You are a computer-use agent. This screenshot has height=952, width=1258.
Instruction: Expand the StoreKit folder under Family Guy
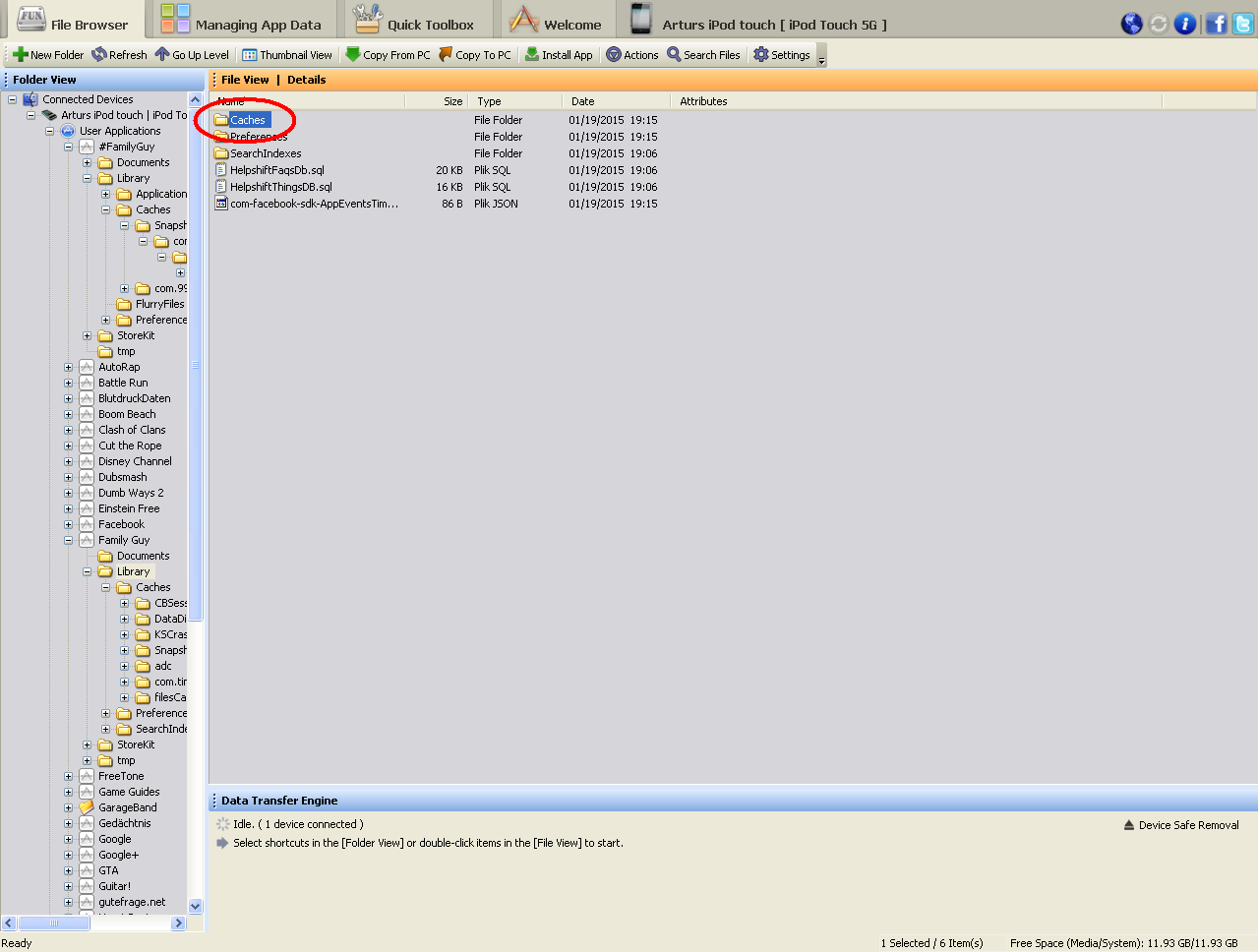click(x=87, y=744)
